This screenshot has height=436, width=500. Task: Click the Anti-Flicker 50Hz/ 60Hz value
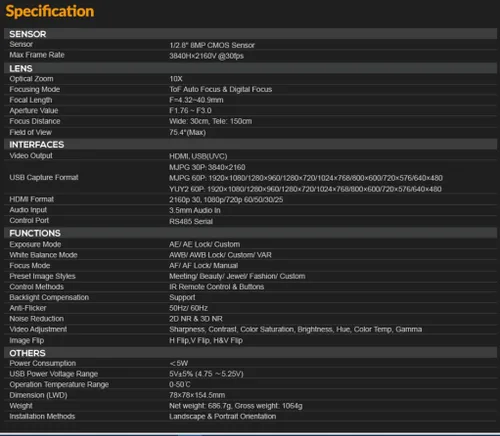[x=188, y=308]
